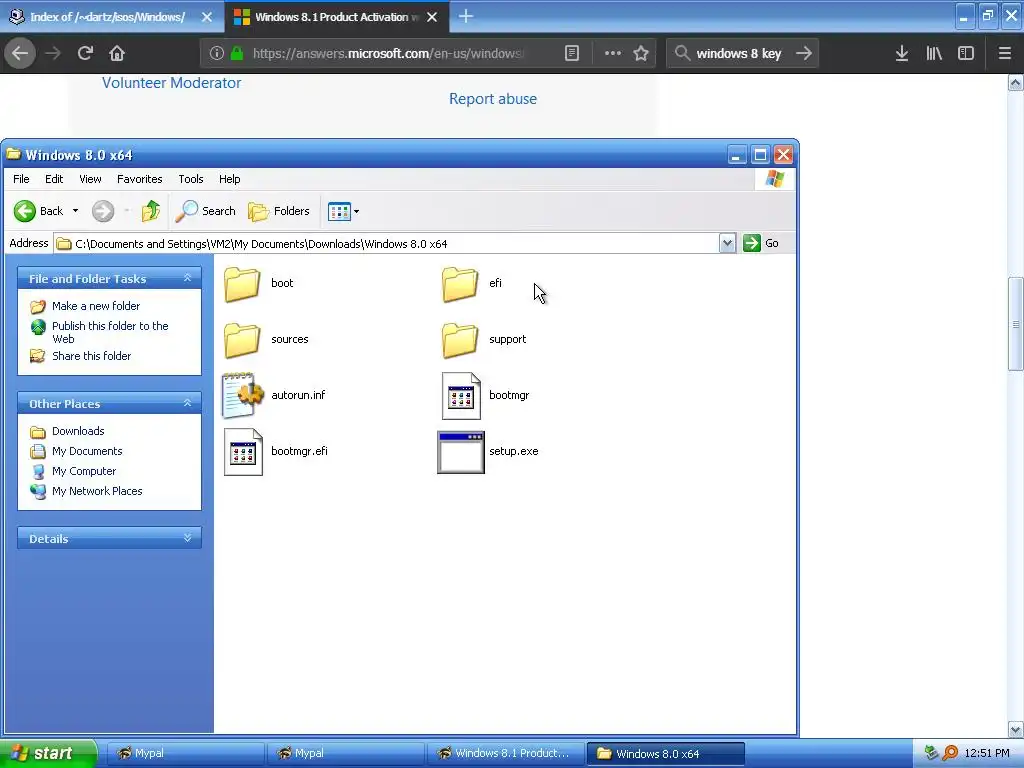The image size is (1024, 768).
Task: Click Volunteer Moderator link
Action: 172,83
